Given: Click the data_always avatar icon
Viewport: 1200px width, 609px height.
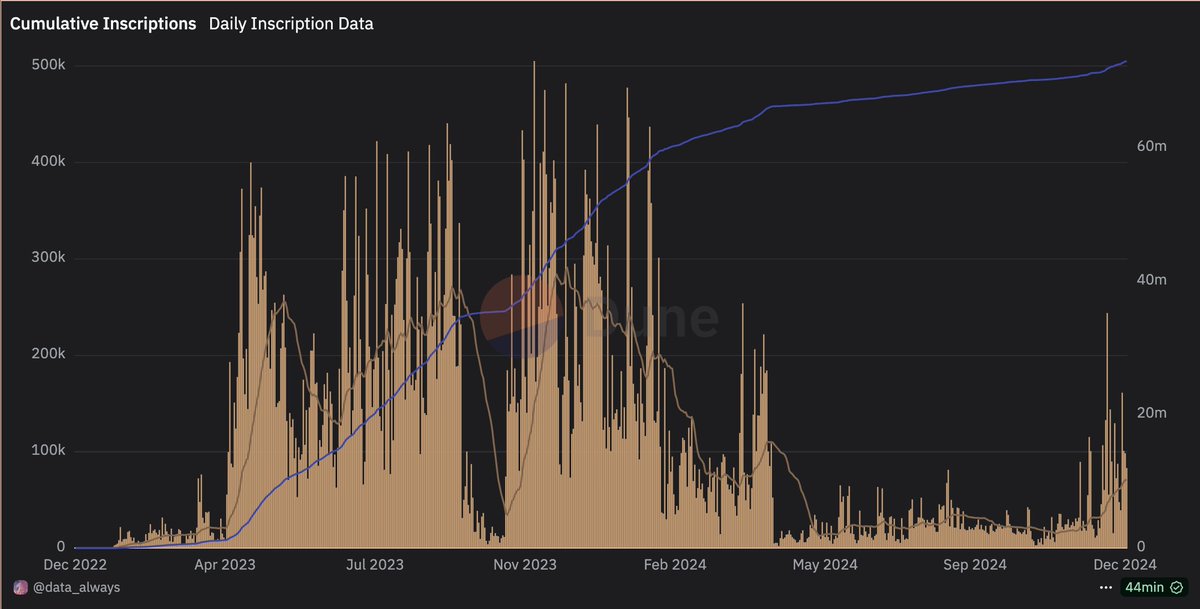Looking at the screenshot, I should coord(18,587).
